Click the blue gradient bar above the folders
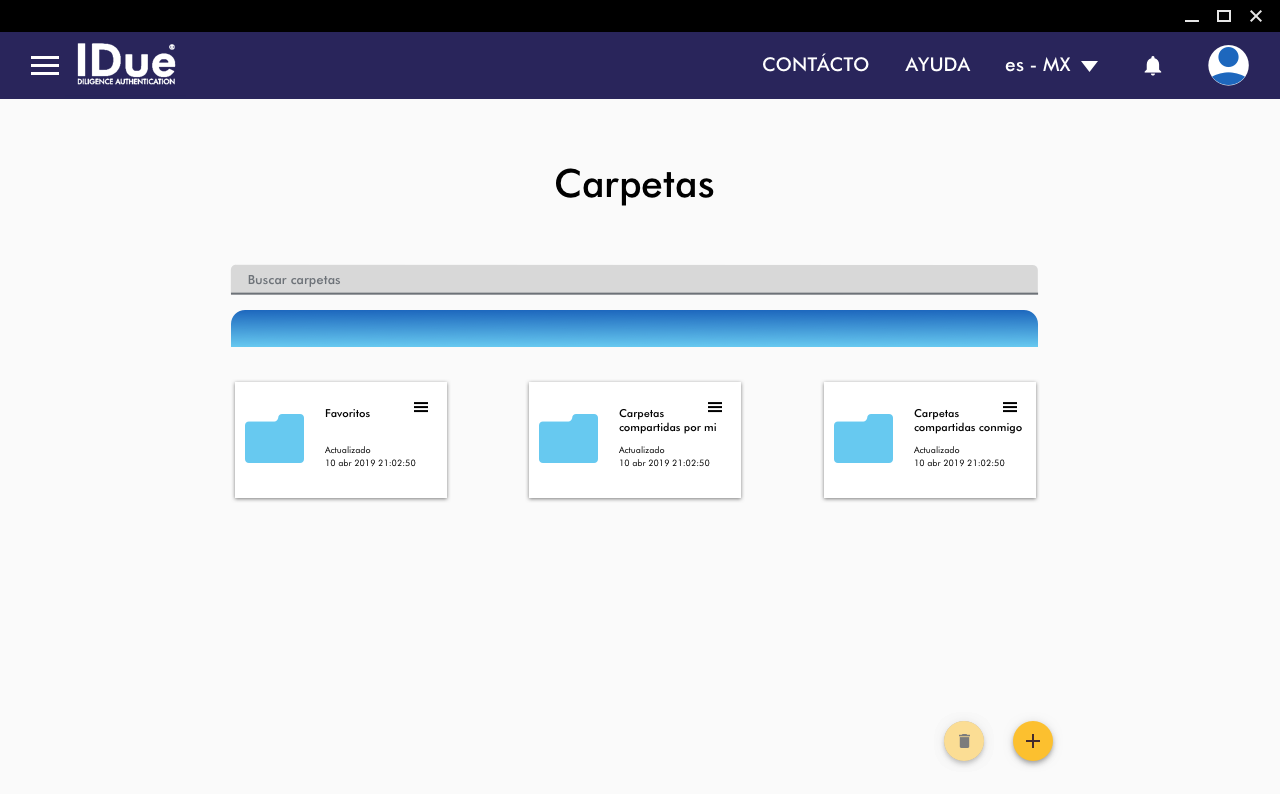The image size is (1280, 794). click(634, 329)
